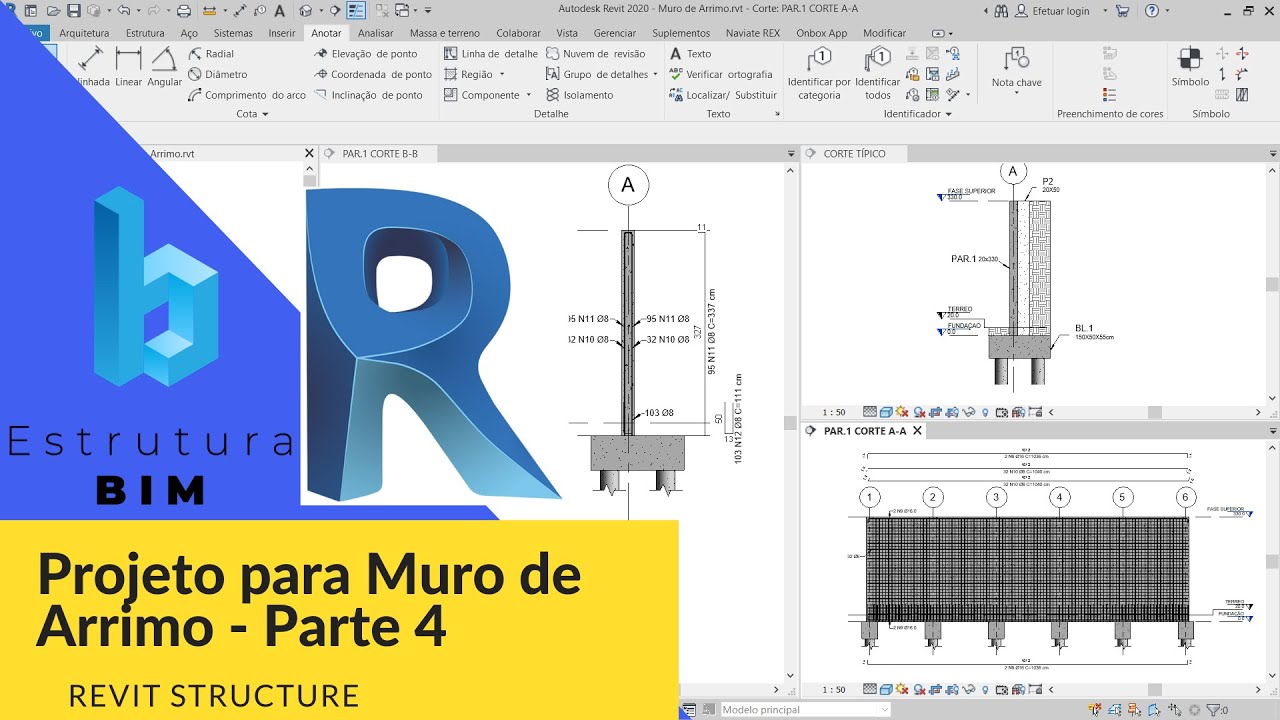
Task: Open the Modelo principal combo box
Action: pos(805,710)
